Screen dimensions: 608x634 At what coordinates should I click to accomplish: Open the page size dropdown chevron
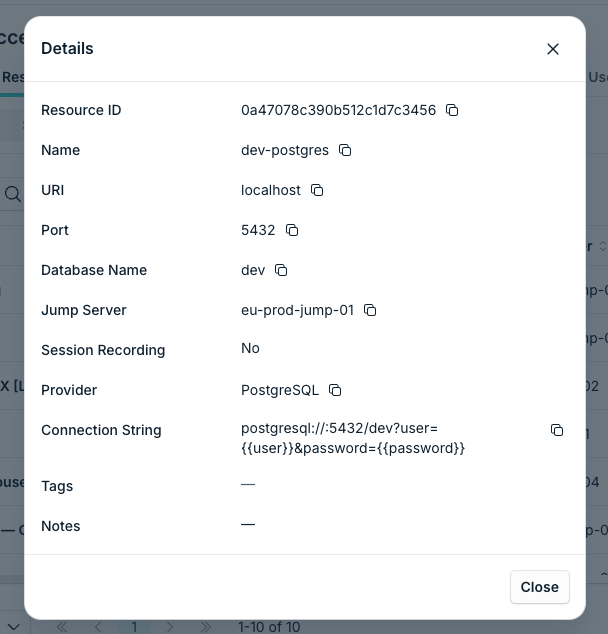point(14,627)
